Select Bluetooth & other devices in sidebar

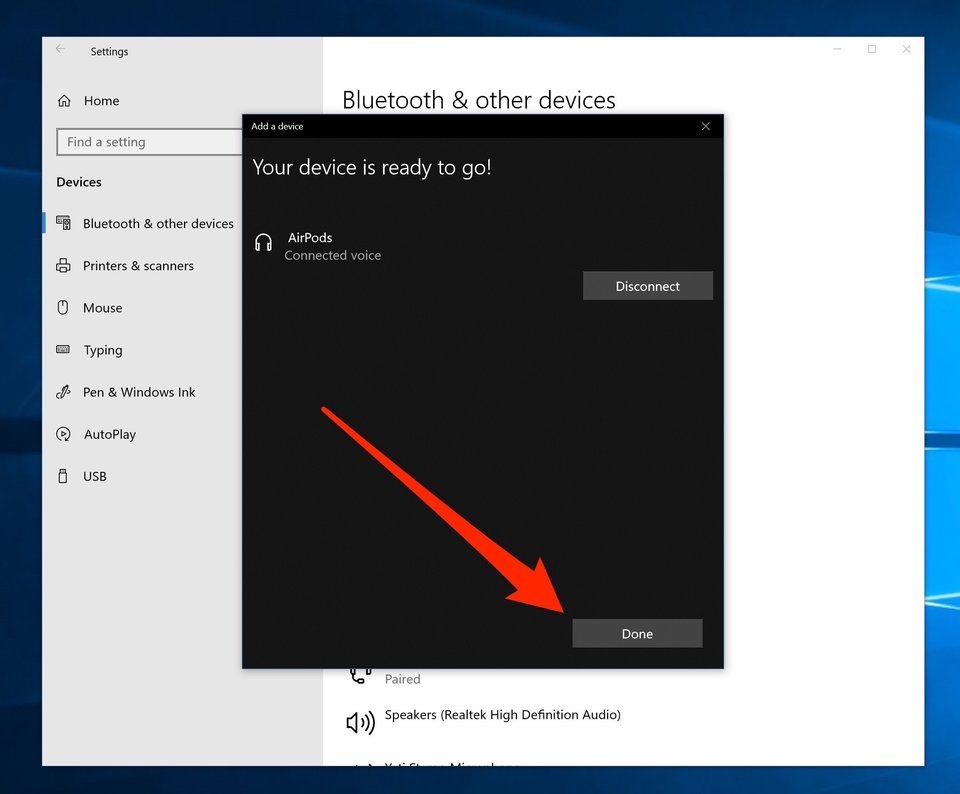pyautogui.click(x=157, y=224)
